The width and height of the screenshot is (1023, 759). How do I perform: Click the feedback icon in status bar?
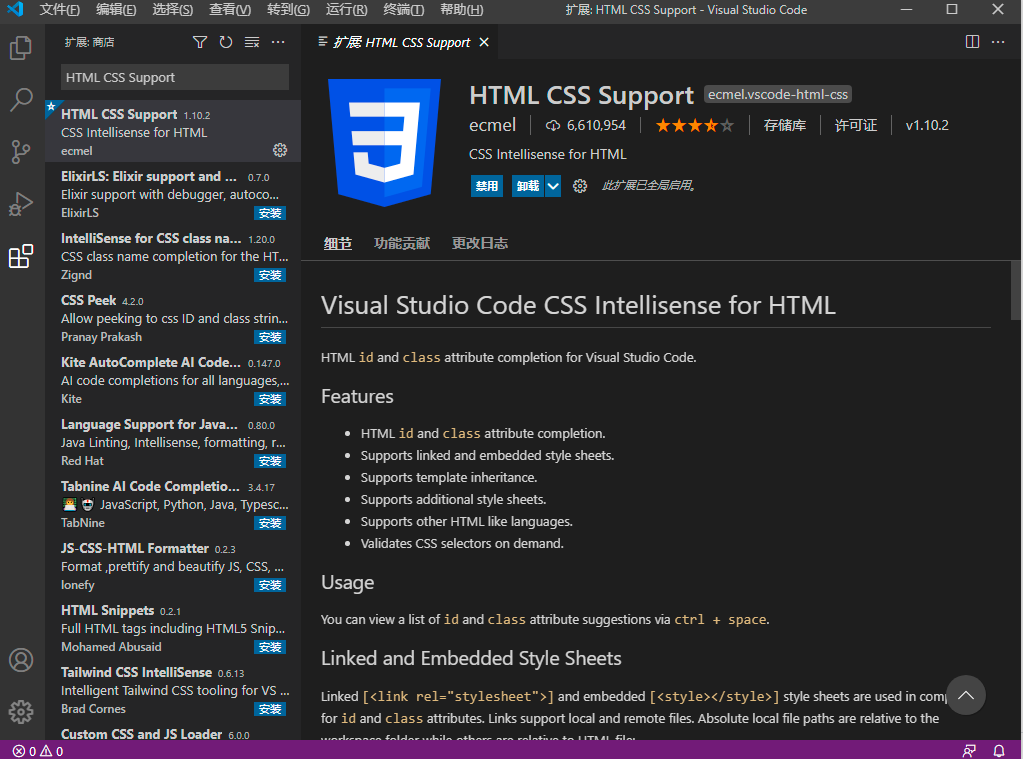click(x=970, y=751)
